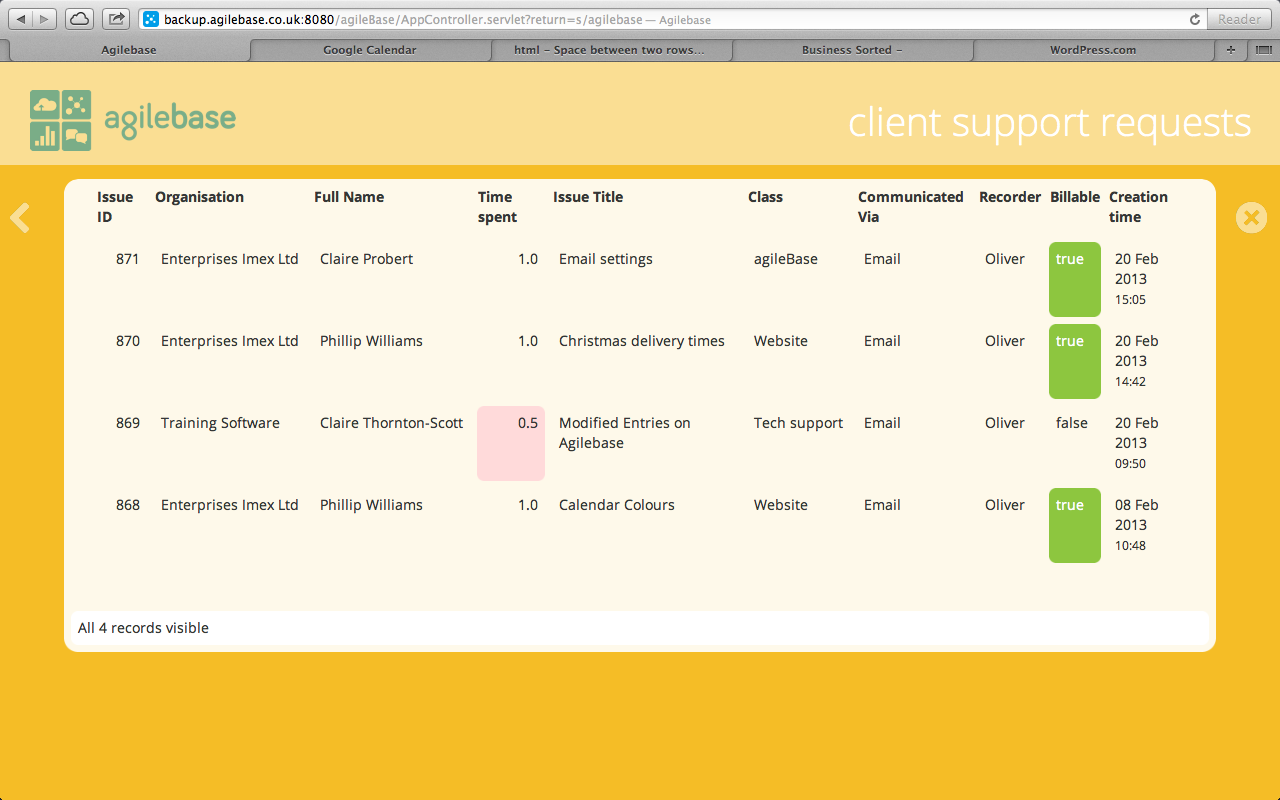The image size is (1280, 800).
Task: Click the left chevron arrow on yellow panel
Action: (20, 218)
